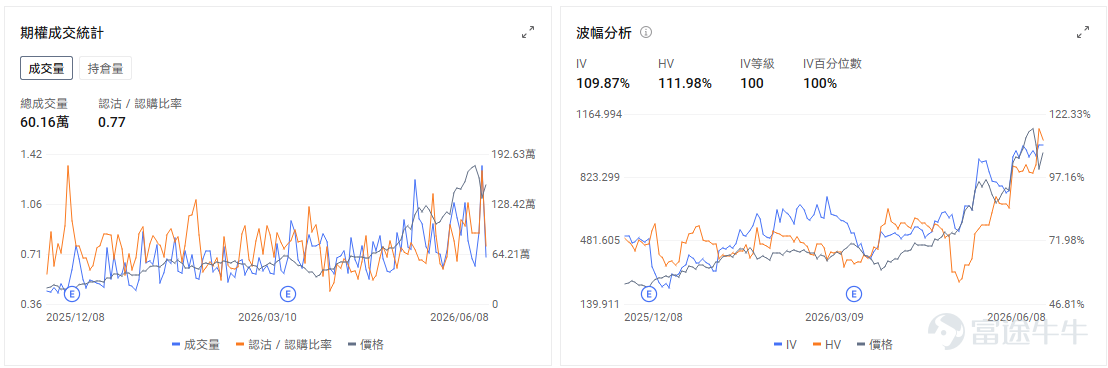Screen dimensions: 1108x368
Task: Click the 總成交量 label
Action: pyautogui.click(x=44, y=103)
